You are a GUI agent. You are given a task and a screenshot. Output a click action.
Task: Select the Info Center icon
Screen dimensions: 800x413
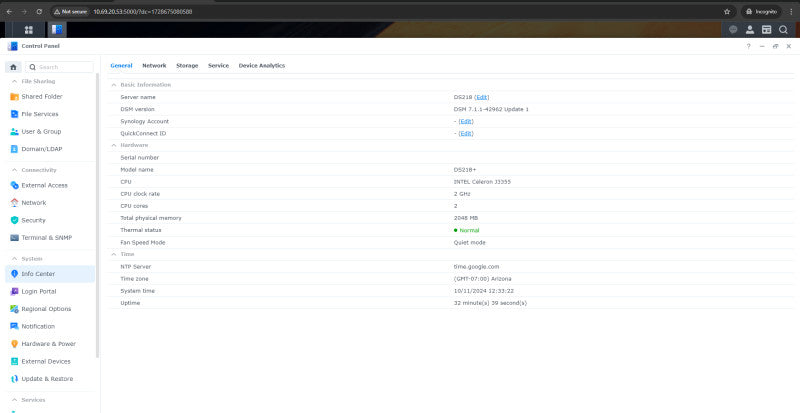[x=14, y=274]
